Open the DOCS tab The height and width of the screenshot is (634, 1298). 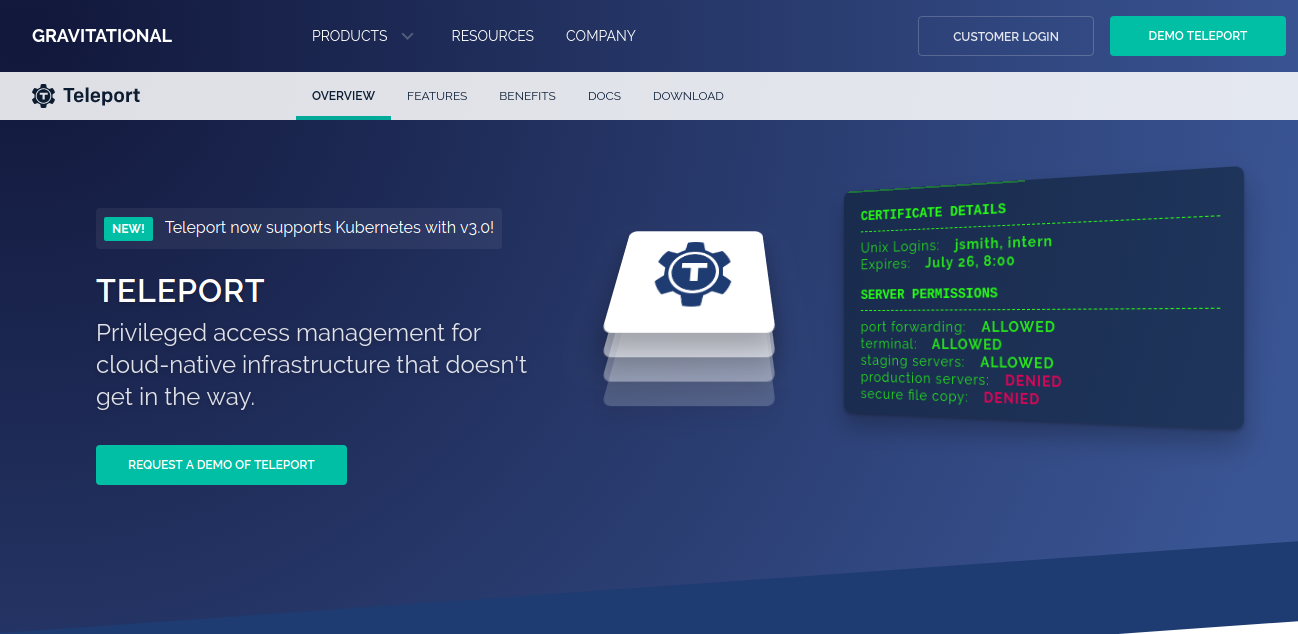[604, 96]
